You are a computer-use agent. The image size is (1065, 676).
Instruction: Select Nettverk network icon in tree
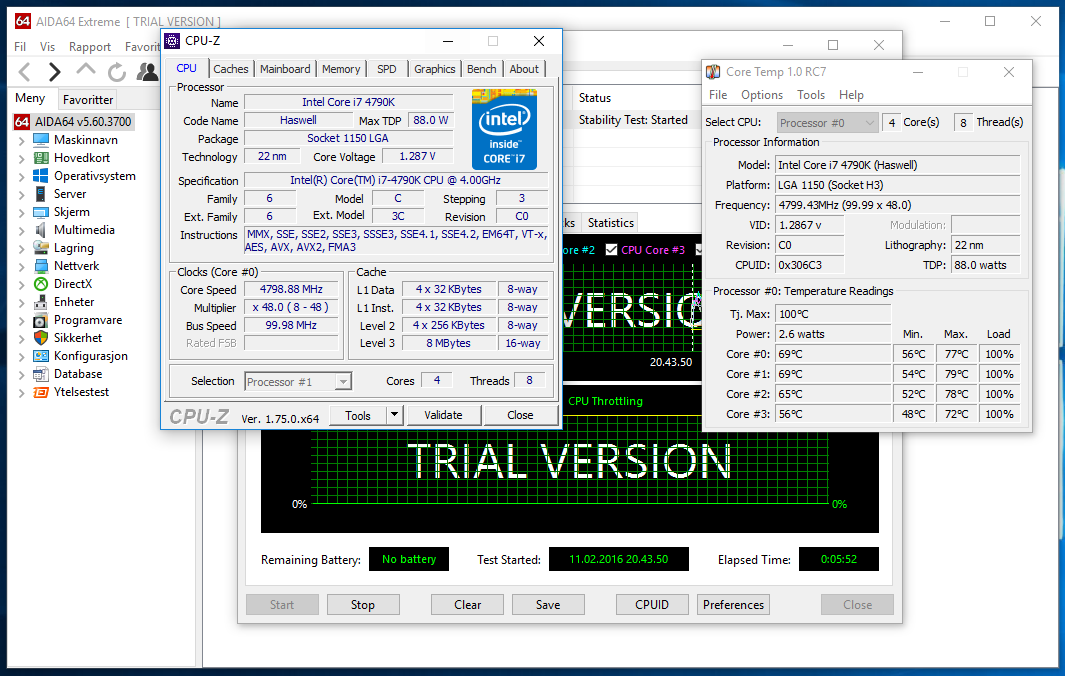(41, 266)
